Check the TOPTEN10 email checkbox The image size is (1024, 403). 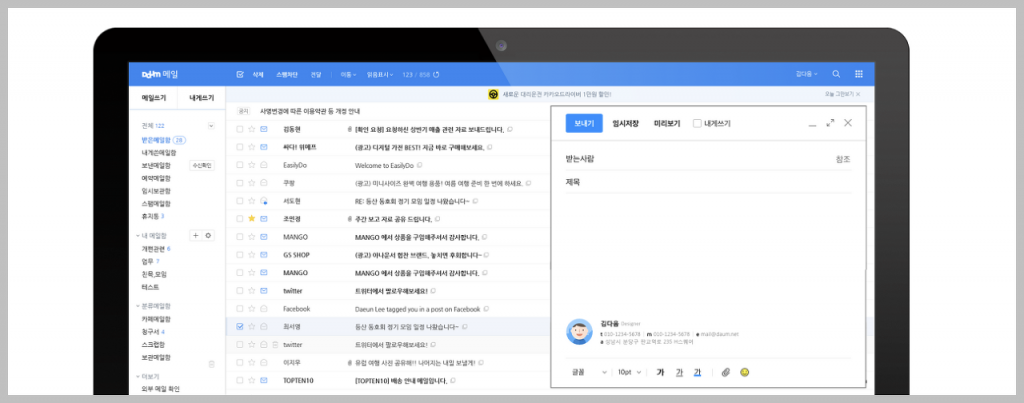pos(240,380)
